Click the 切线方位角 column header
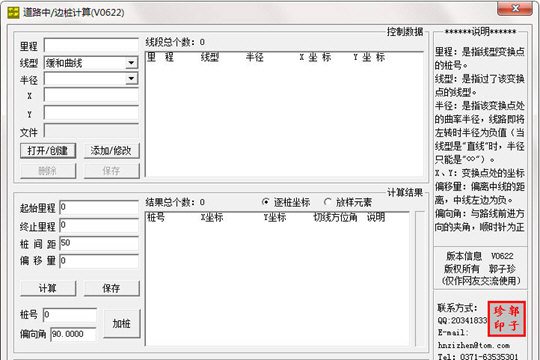 [x=335, y=217]
